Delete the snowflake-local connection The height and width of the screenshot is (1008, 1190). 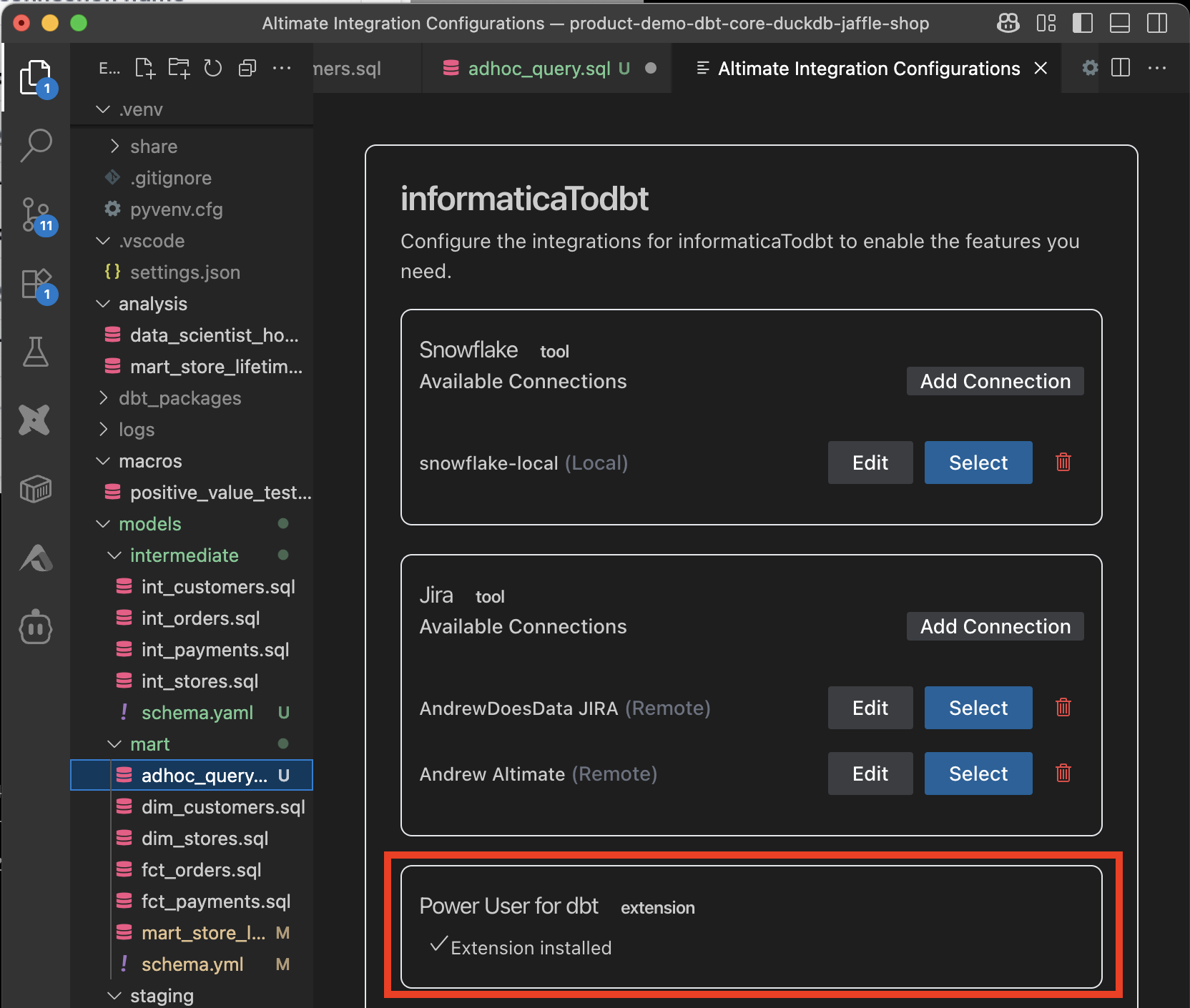(x=1063, y=462)
